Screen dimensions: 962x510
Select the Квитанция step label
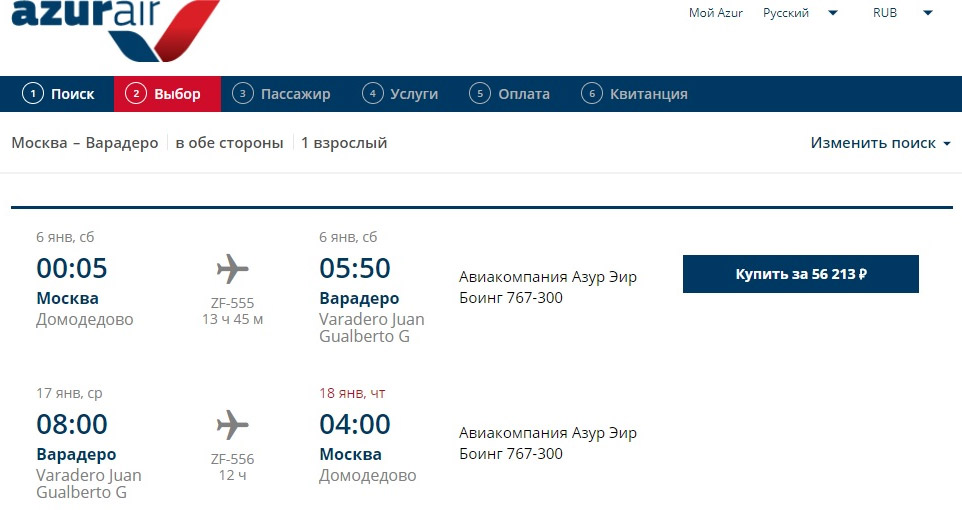(648, 94)
